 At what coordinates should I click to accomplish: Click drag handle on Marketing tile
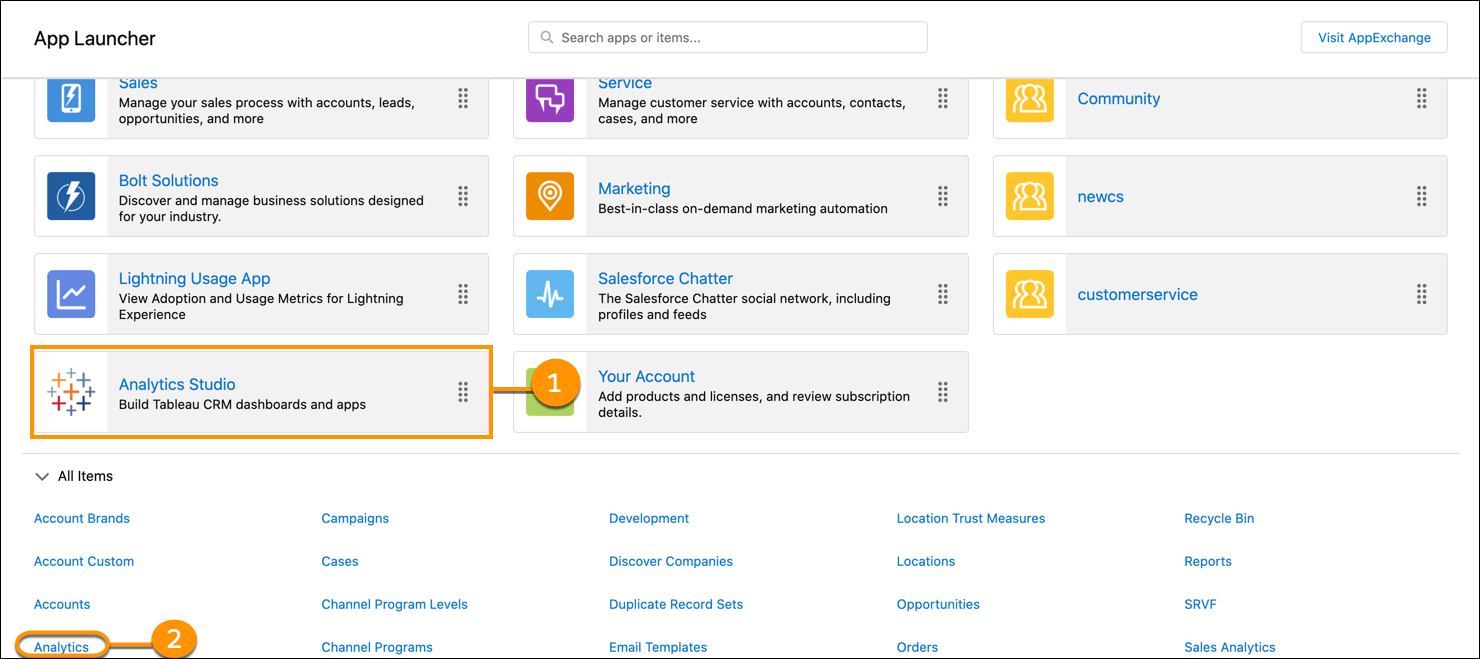click(942, 196)
